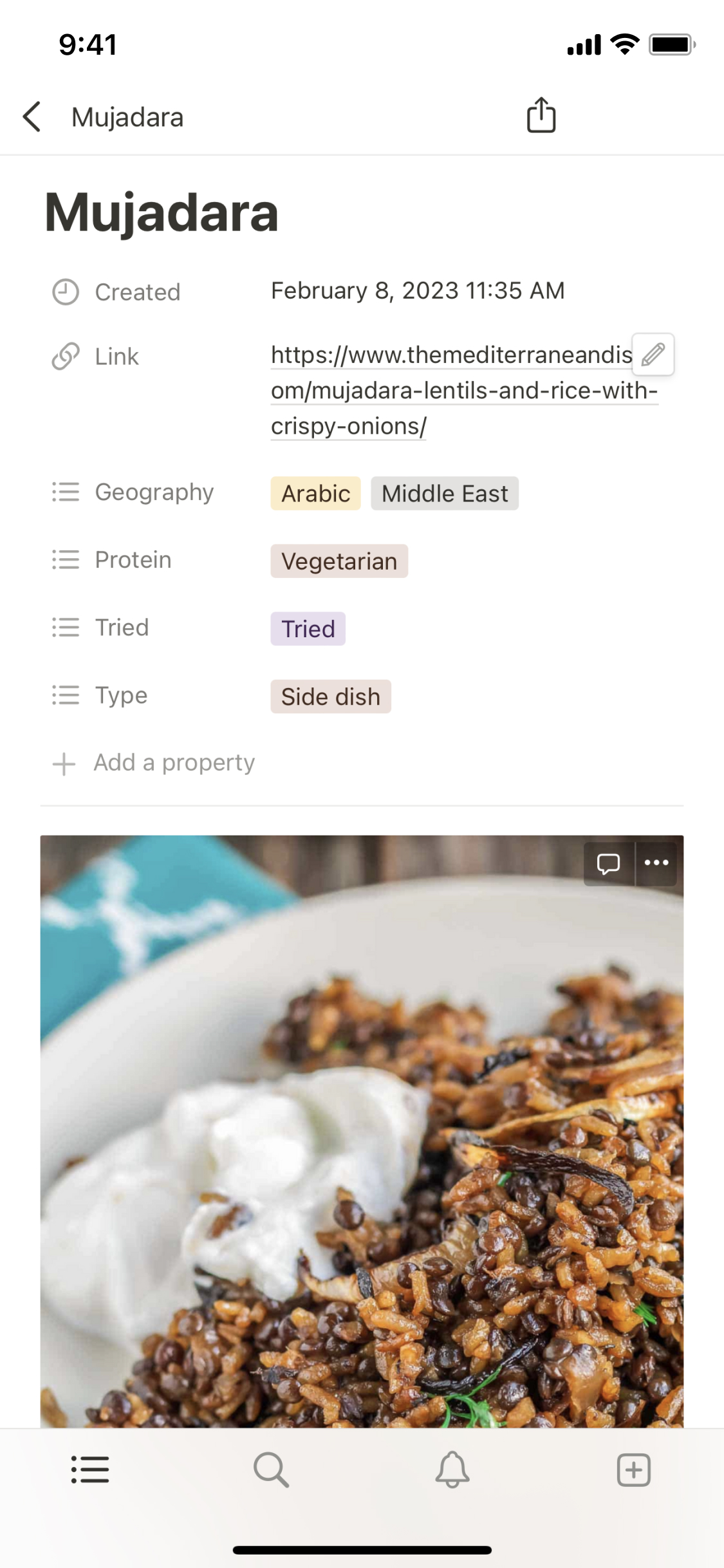Tap the Mujadara page title heading
This screenshot has height=1568, width=724.
162,212
